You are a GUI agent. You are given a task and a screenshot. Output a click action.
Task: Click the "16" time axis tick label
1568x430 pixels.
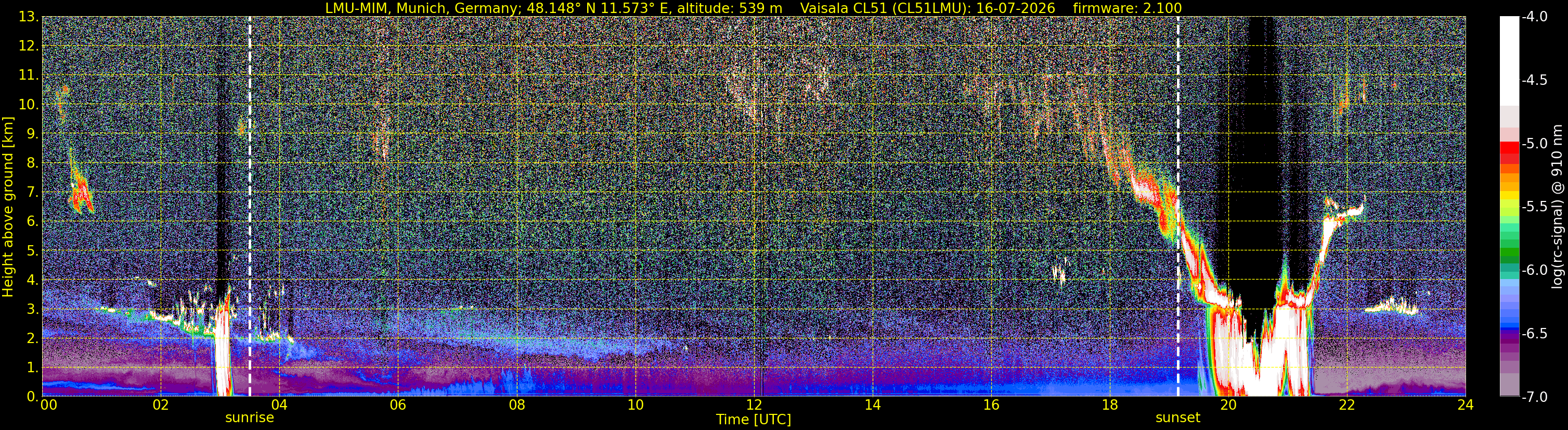click(x=991, y=406)
